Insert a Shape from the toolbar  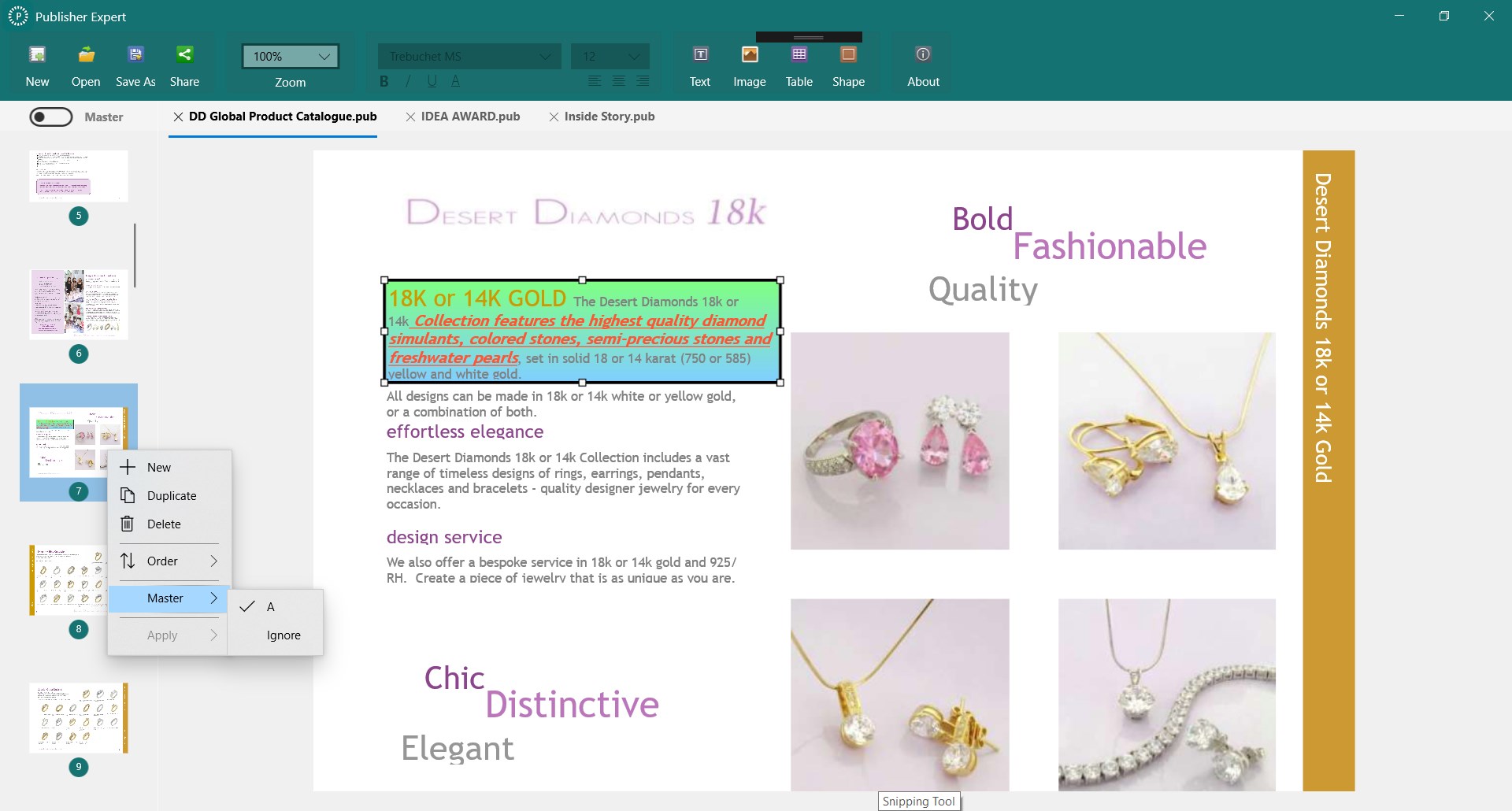pyautogui.click(x=848, y=54)
